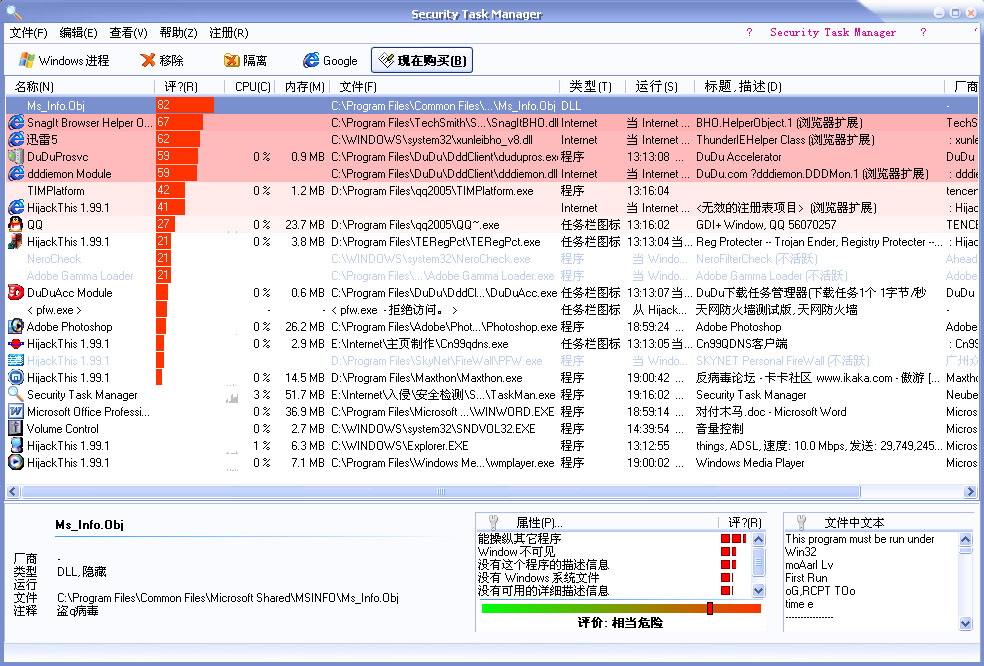Viewport: 984px width, 666px height.
Task: Click the IE icon beside dddiemon Module
Action: click(16, 173)
